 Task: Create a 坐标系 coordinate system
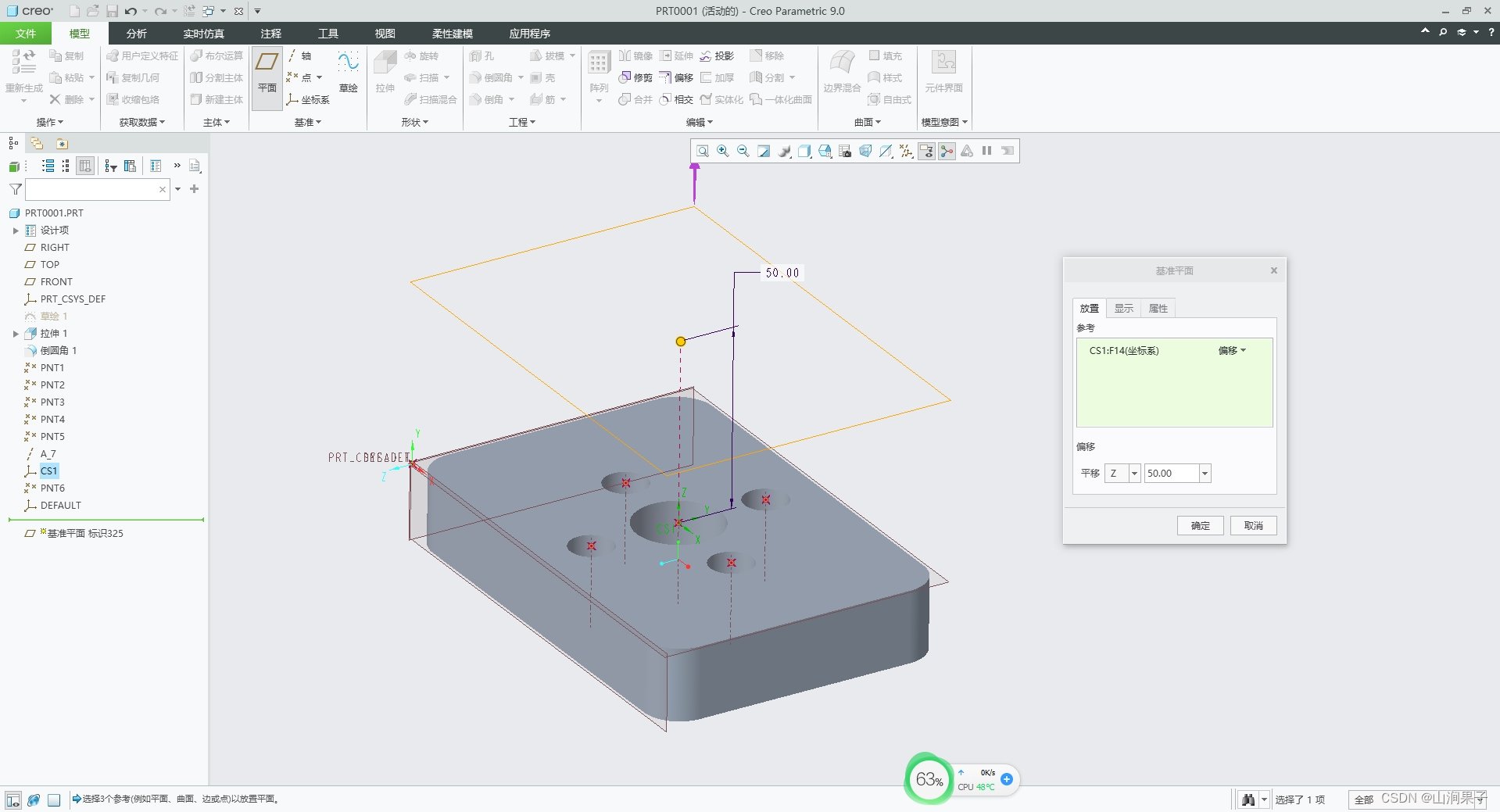pyautogui.click(x=308, y=99)
